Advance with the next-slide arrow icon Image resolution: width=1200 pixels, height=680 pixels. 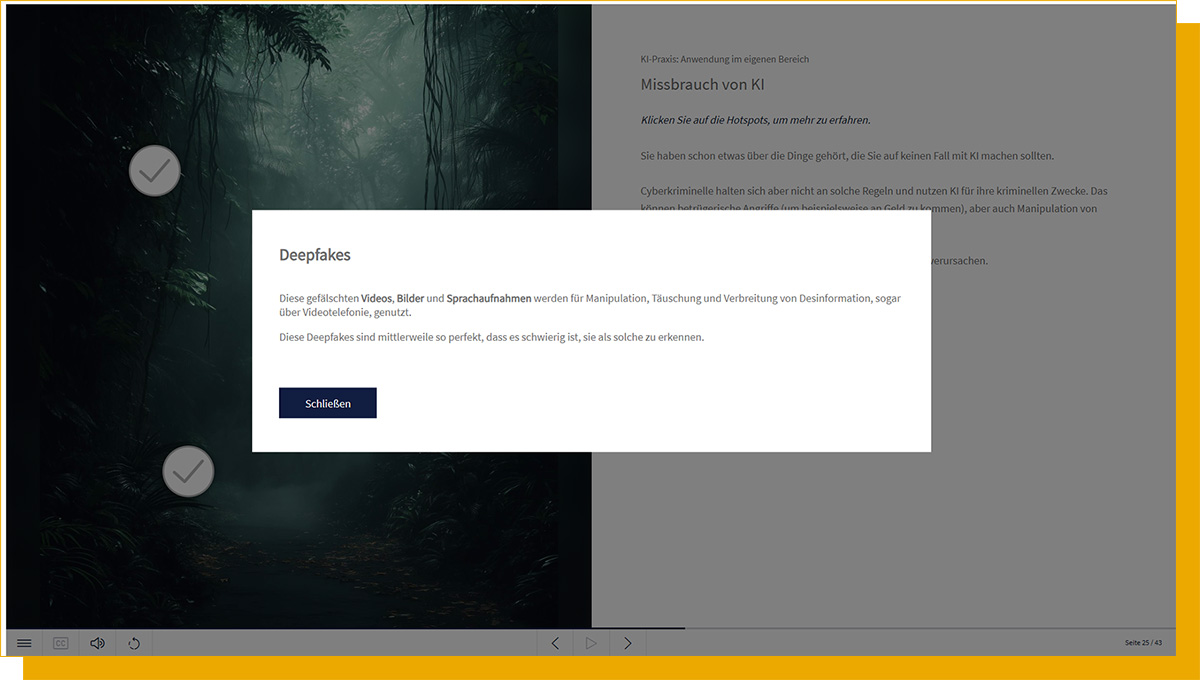coord(627,643)
